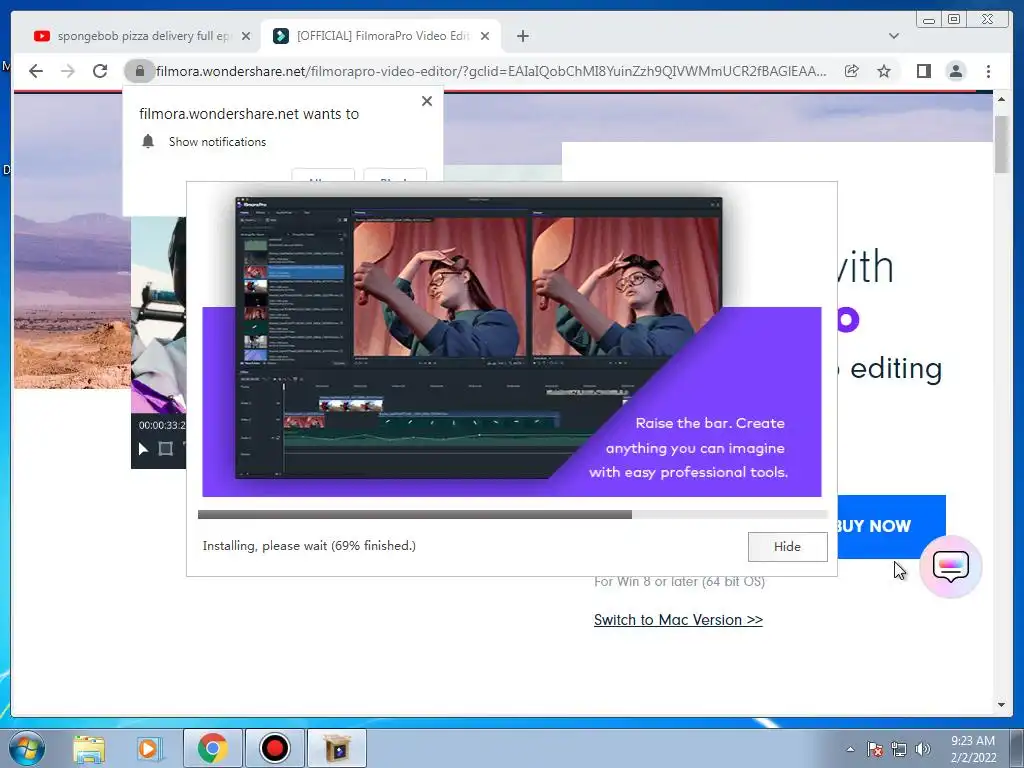Viewport: 1024px width, 768px height.
Task: Hide the installer window
Action: [x=788, y=547]
